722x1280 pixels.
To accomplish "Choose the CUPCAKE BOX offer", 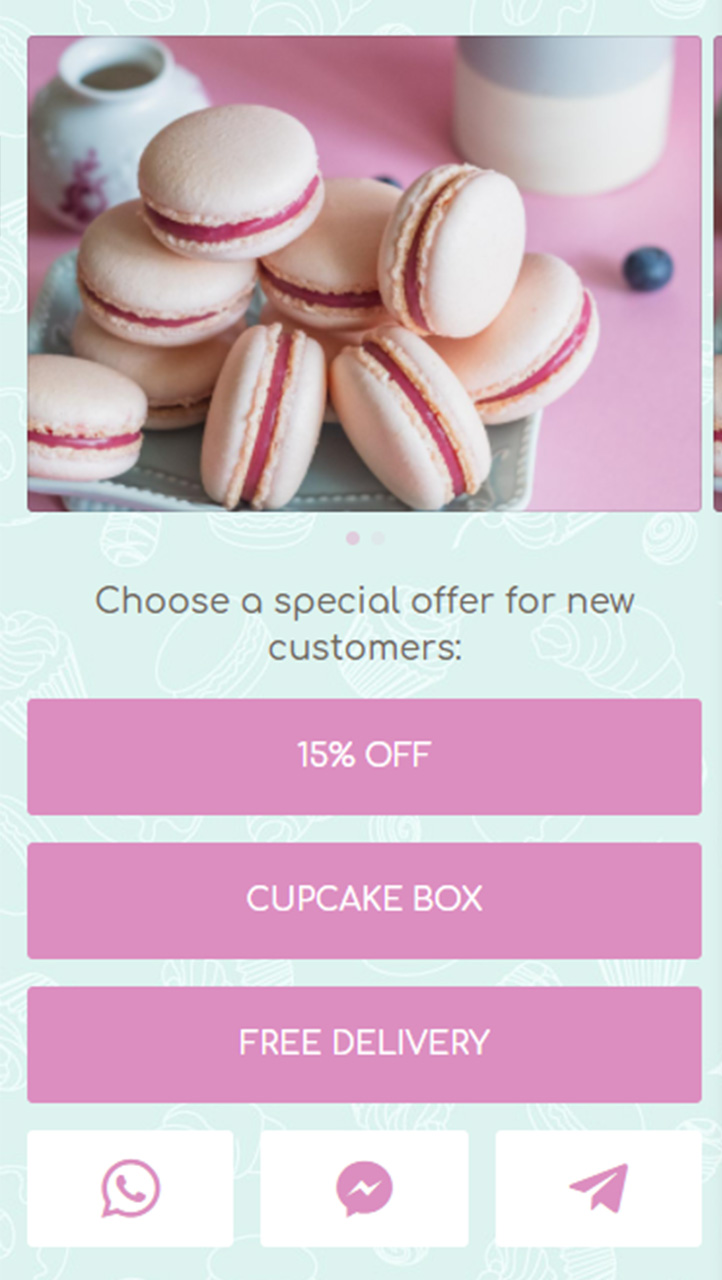I will (364, 900).
